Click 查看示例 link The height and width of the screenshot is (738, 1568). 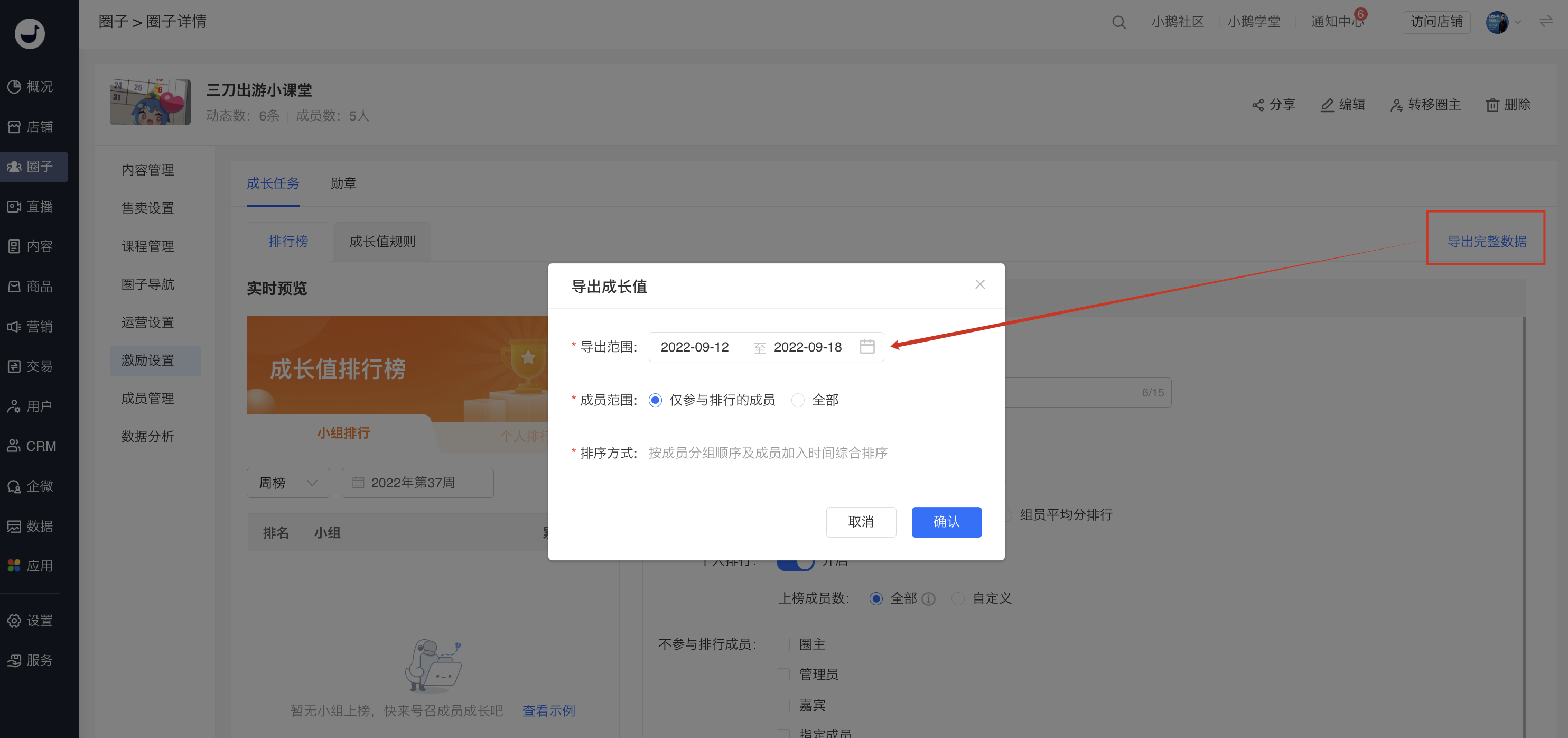(548, 711)
